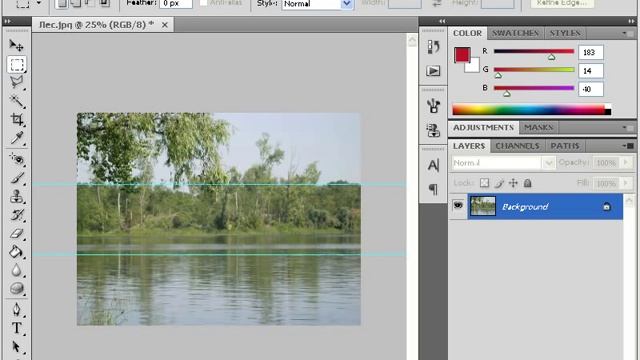This screenshot has height=360, width=640.
Task: Toggle Lock image pixels brush button
Action: [x=499, y=183]
